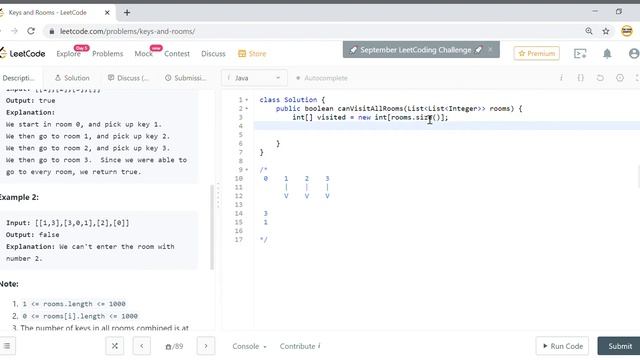
Task: Click the zoom magnifier icon in address bar
Action: pyautogui.click(x=589, y=31)
